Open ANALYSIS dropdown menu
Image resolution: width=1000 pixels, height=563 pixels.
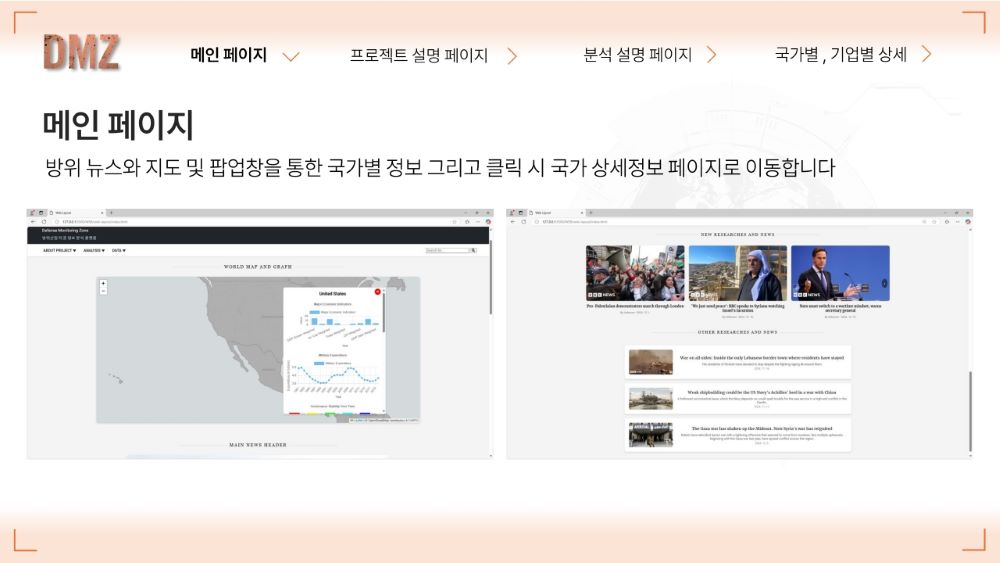pos(94,251)
